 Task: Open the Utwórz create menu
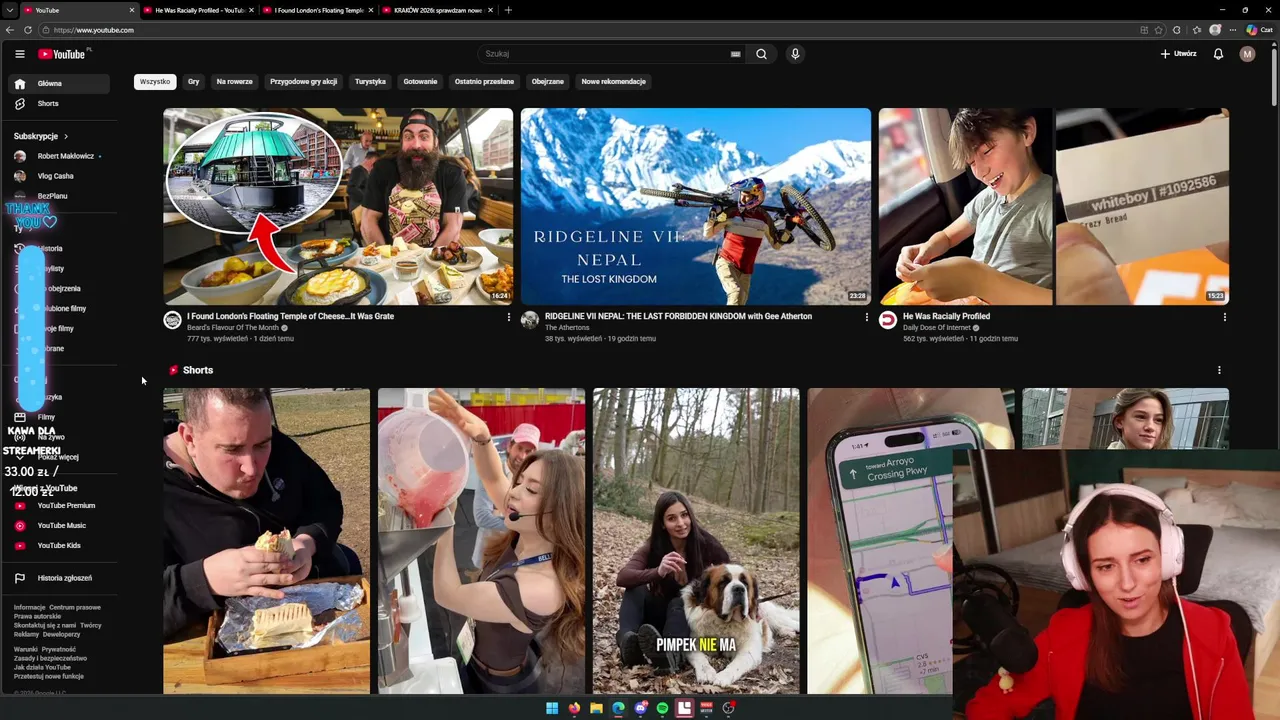1178,54
